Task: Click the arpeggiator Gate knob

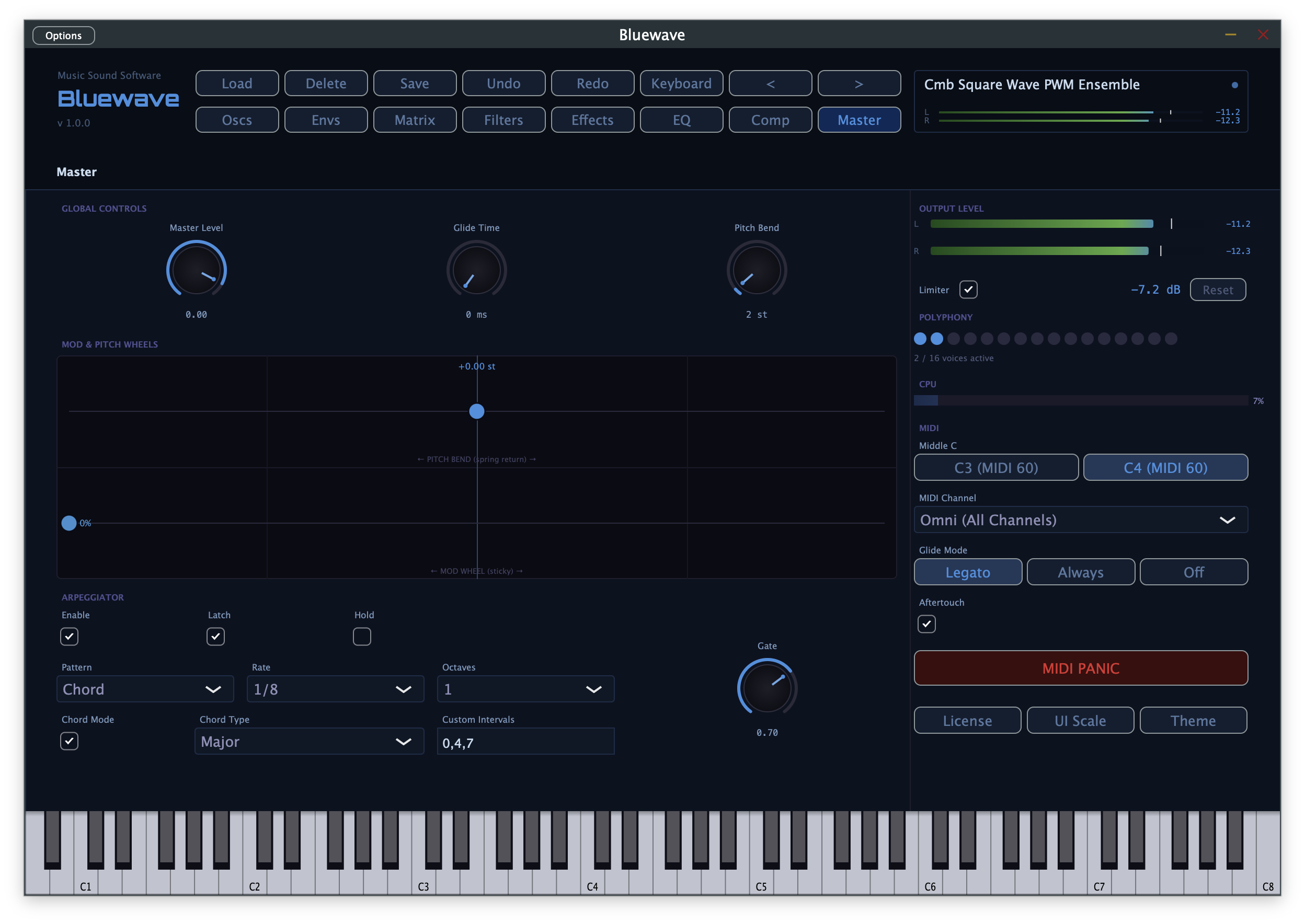Action: coord(766,688)
